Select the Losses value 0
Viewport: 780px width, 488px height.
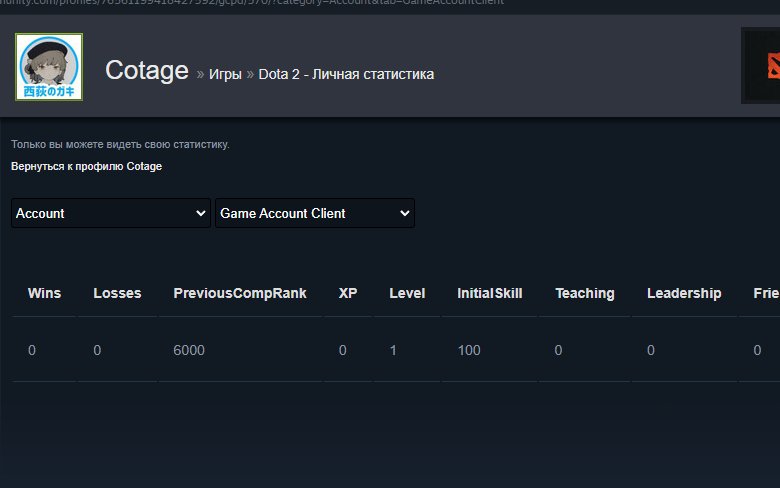coord(97,350)
